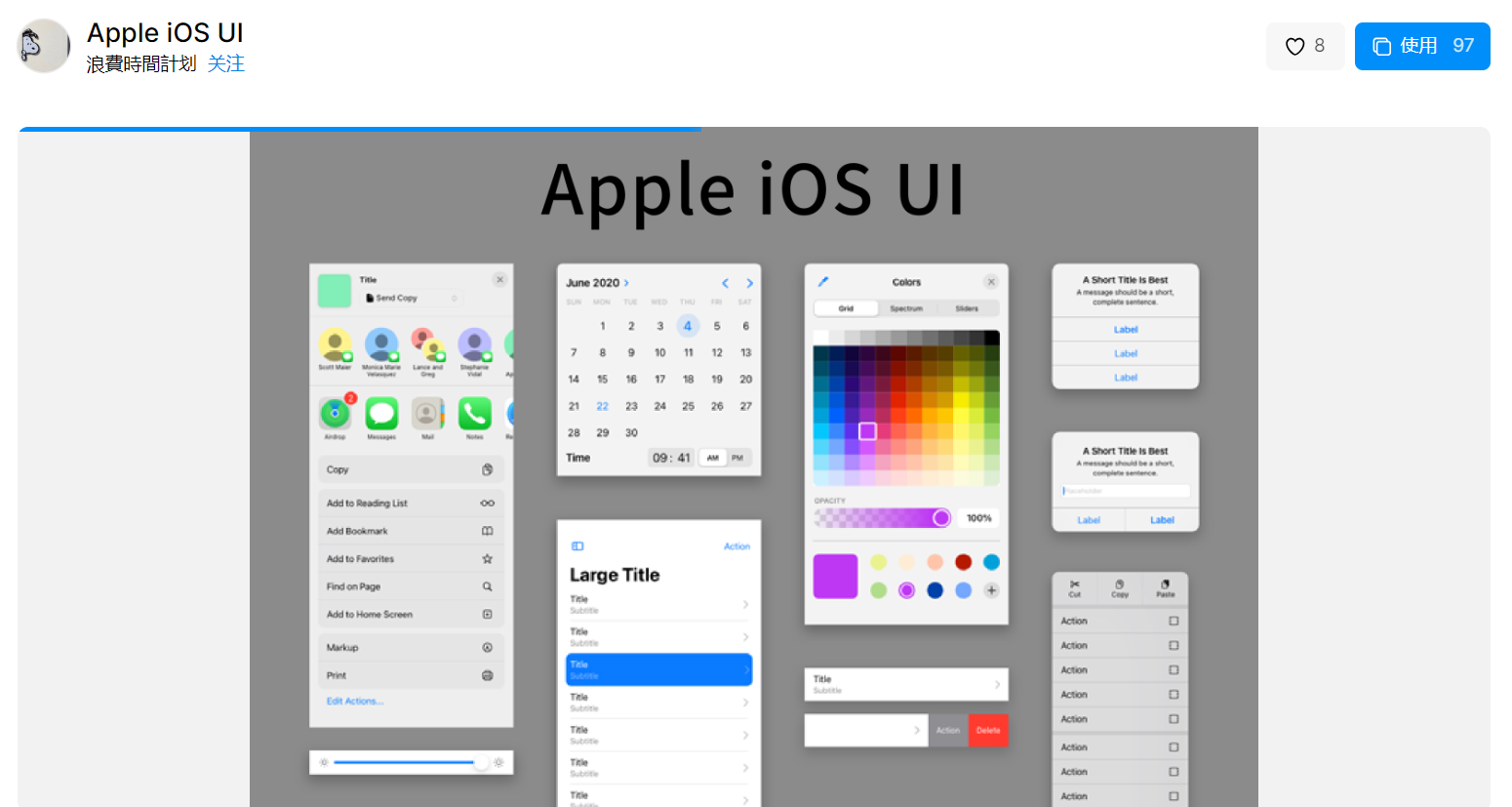This screenshot has width=1512, height=807.
Task: Pick the cyan saved swatch
Action: tap(991, 562)
